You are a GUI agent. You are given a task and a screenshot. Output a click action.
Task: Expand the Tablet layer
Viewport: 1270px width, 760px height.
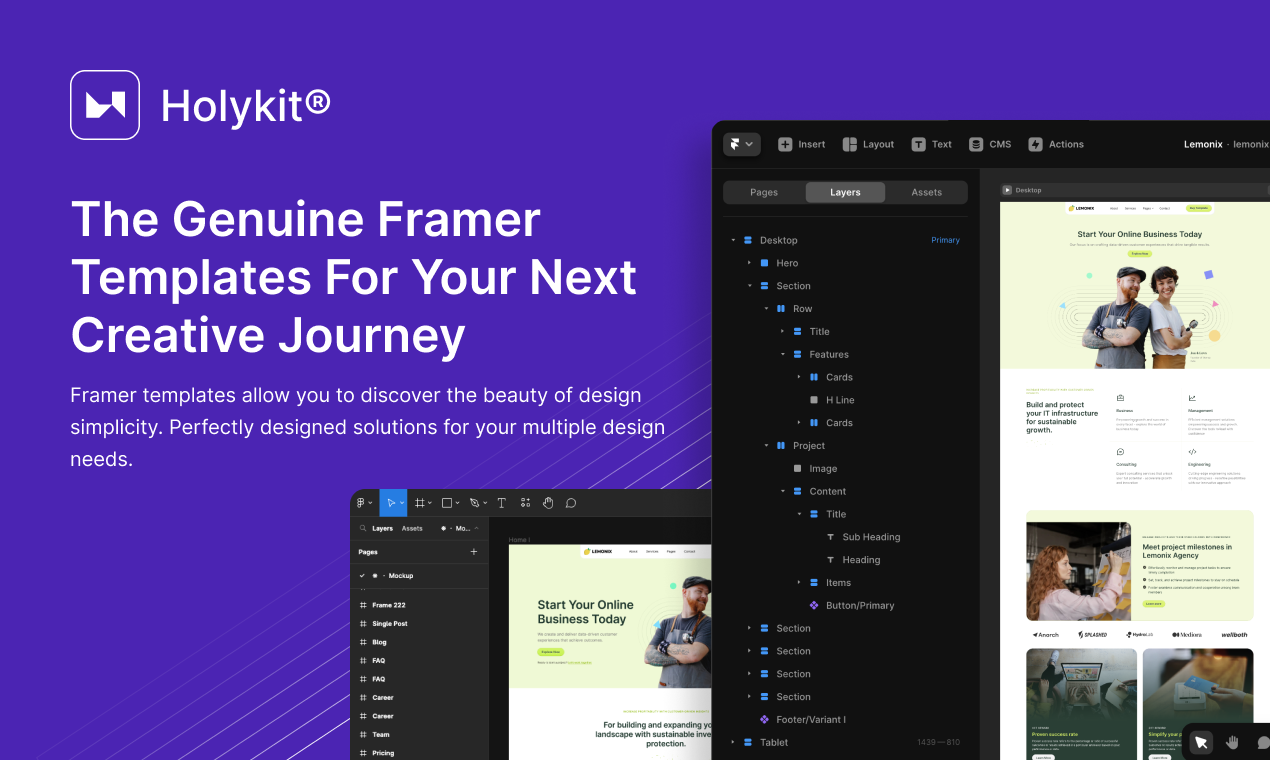point(733,742)
